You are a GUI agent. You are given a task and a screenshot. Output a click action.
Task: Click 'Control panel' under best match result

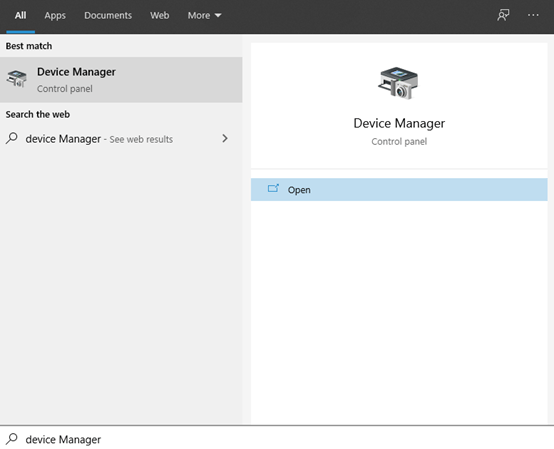tap(65, 89)
